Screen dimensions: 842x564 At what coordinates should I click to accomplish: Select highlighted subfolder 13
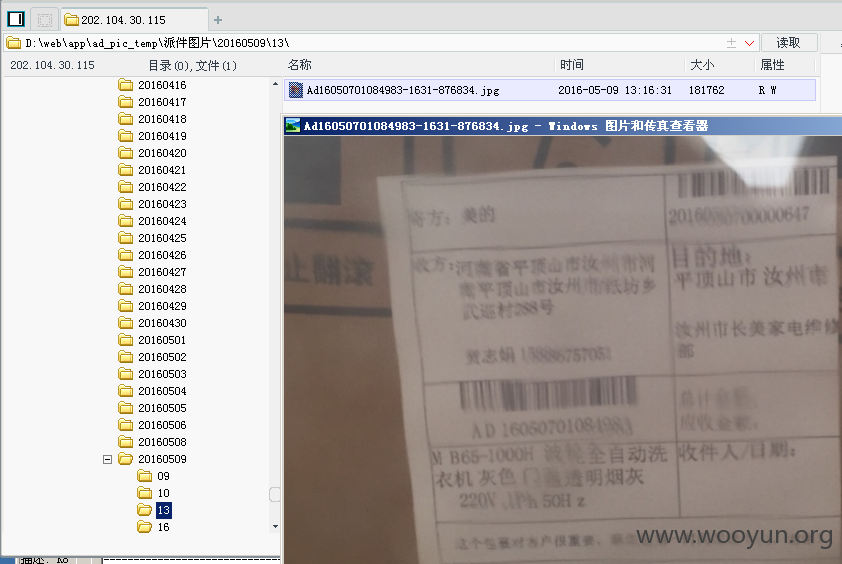point(164,510)
